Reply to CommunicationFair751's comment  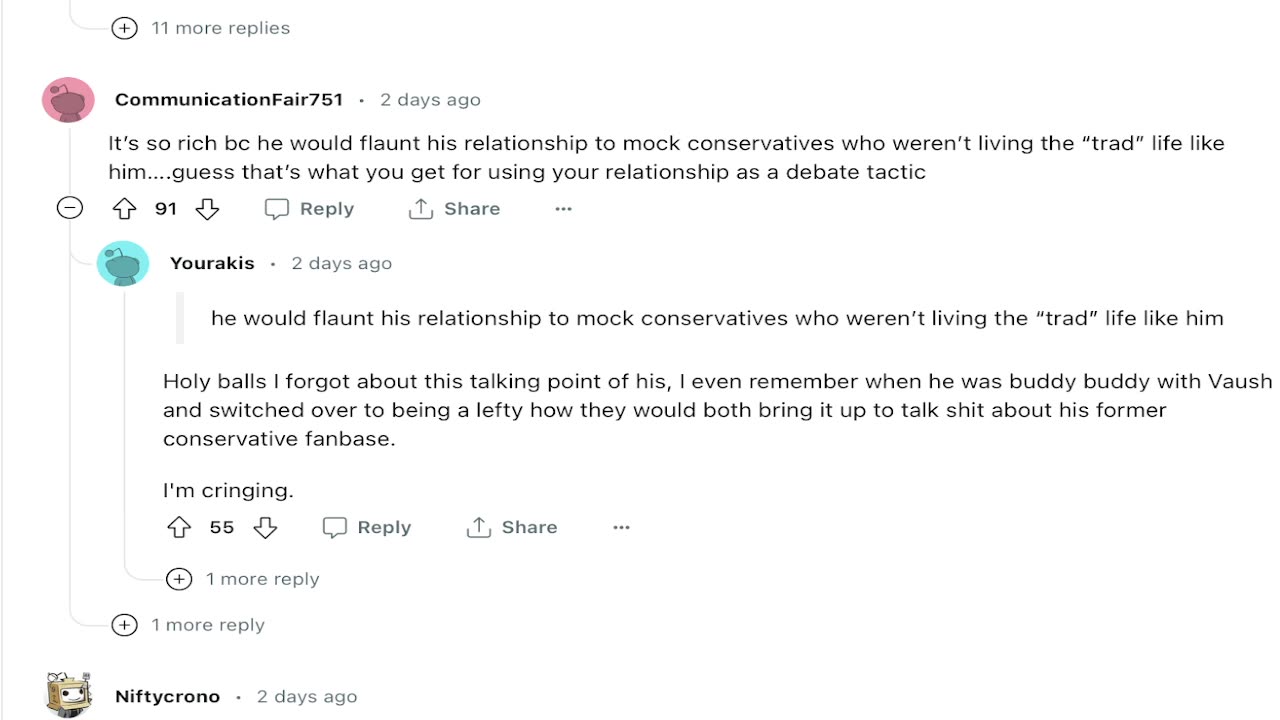309,209
